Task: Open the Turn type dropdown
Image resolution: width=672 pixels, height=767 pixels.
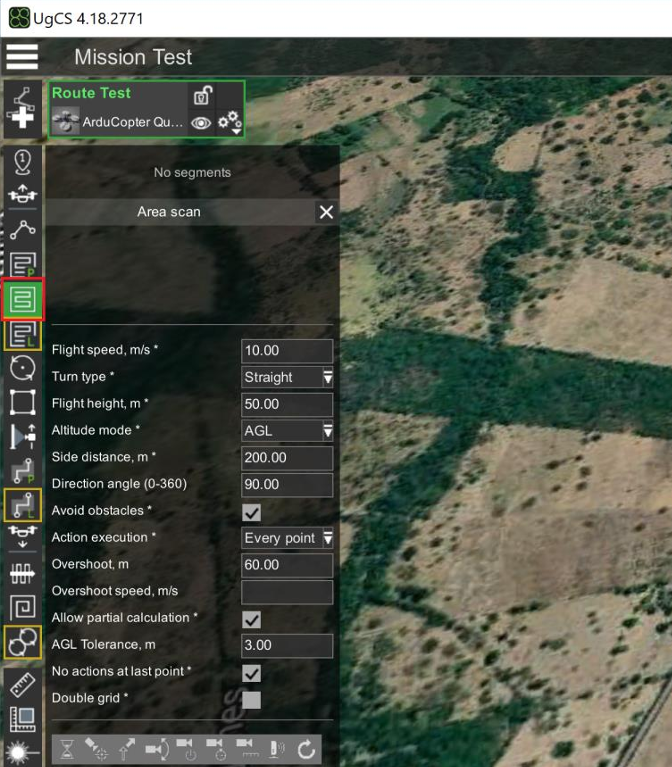Action: [x=287, y=377]
